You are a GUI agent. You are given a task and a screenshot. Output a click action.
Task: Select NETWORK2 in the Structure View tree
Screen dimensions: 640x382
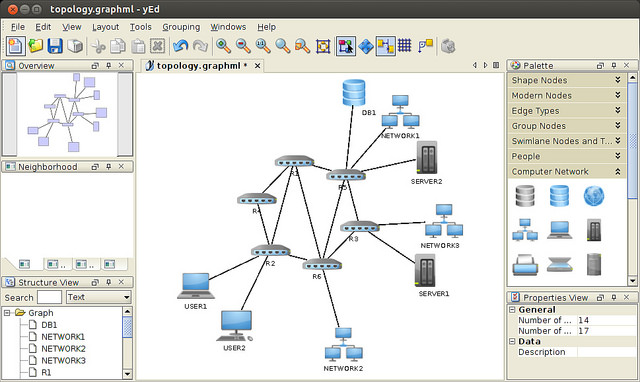click(63, 349)
